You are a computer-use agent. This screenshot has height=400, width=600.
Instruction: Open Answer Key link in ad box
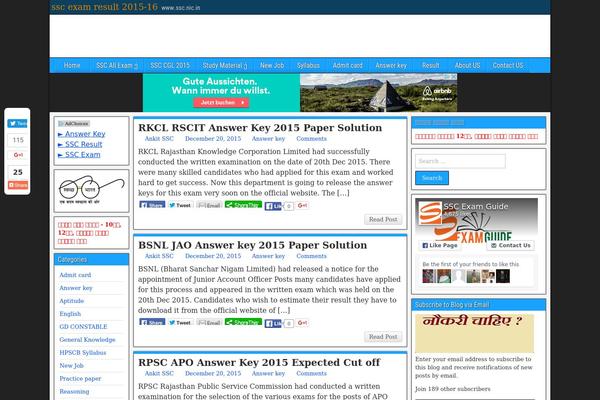(82, 134)
